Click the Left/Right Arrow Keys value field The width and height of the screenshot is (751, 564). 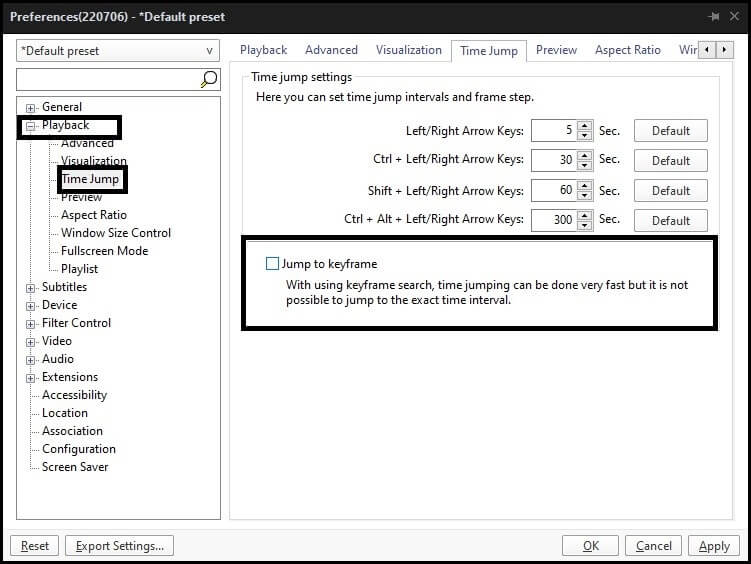click(554, 131)
